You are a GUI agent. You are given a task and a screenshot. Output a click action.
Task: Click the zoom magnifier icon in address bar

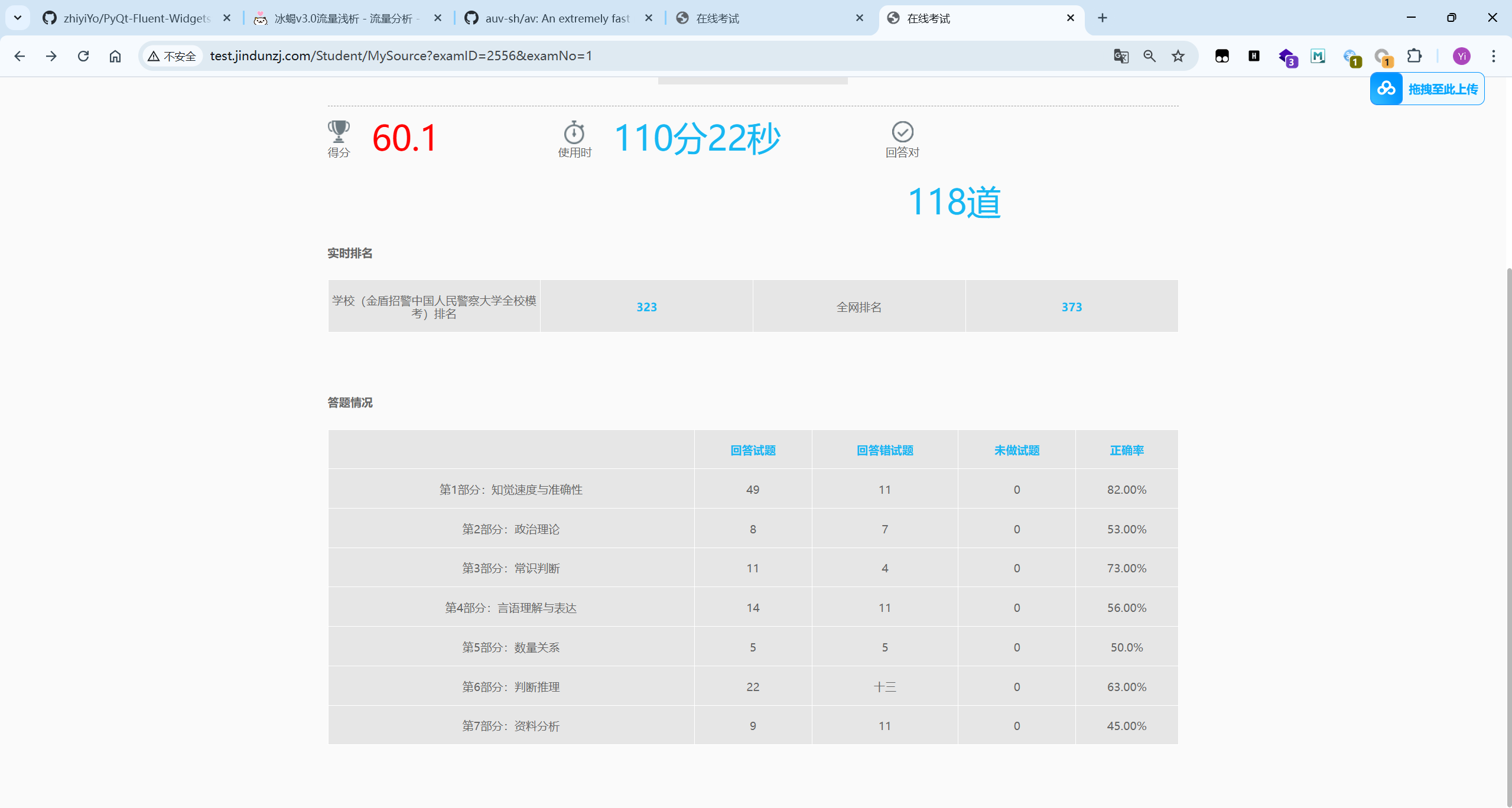[x=1149, y=56]
